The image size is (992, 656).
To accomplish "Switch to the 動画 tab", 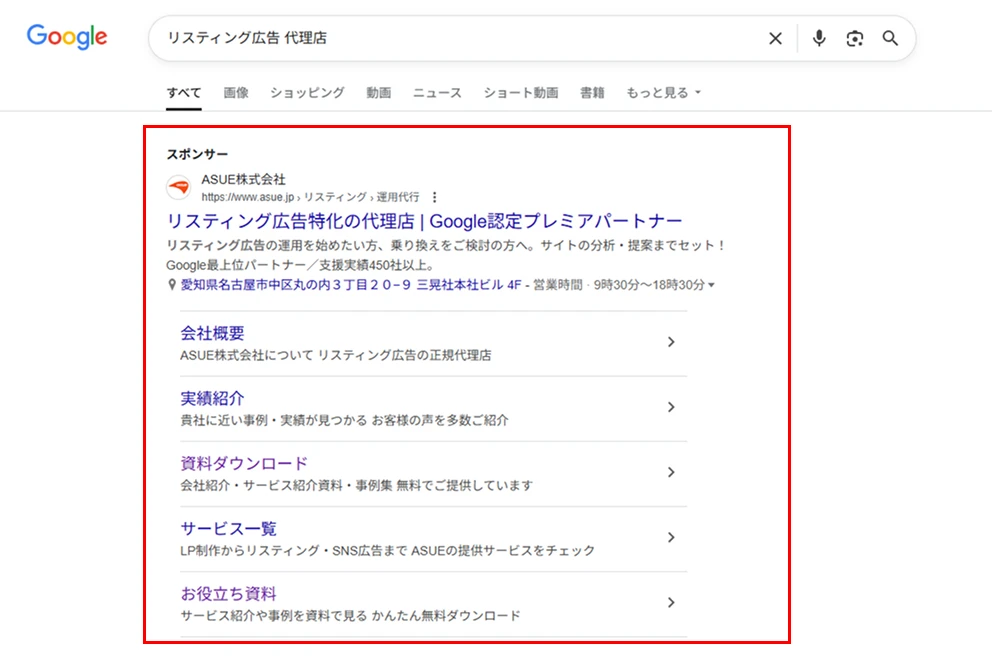I will [x=378, y=93].
